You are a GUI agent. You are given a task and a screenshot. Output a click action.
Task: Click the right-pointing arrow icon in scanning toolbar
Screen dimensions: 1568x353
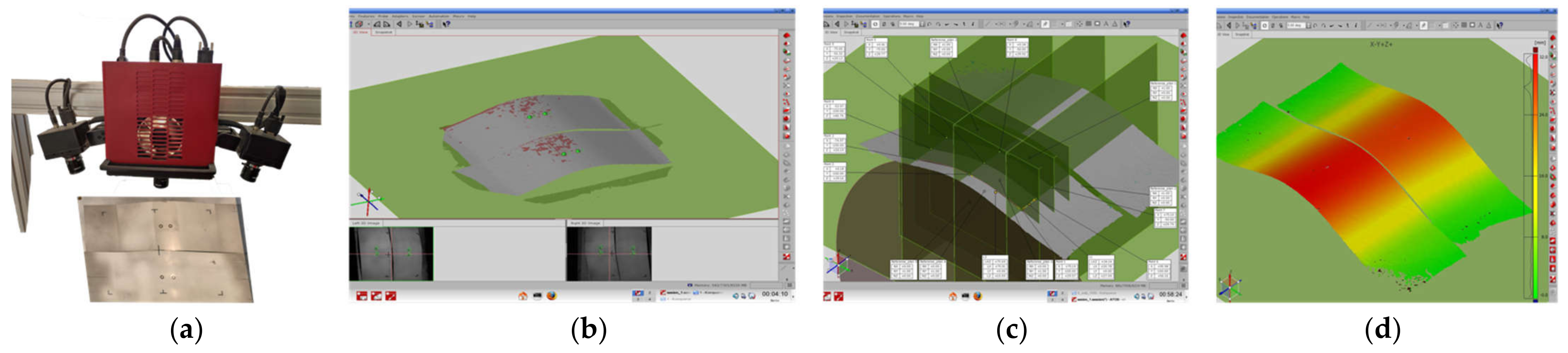coord(410,24)
